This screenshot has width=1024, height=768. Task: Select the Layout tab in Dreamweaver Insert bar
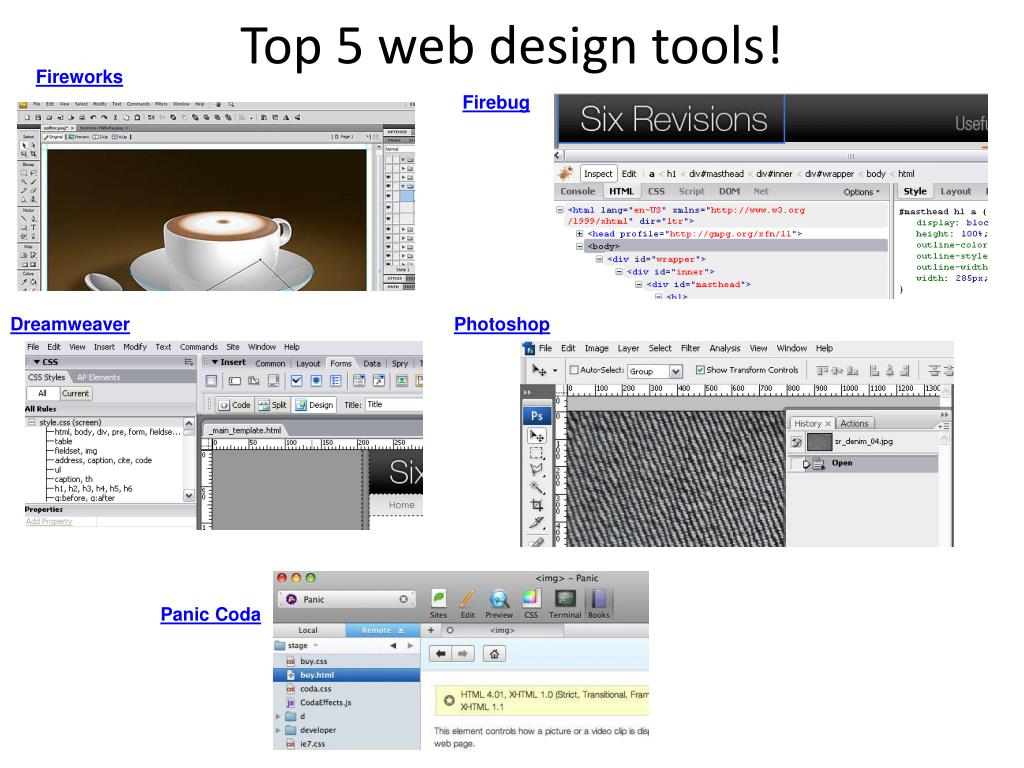point(308,364)
